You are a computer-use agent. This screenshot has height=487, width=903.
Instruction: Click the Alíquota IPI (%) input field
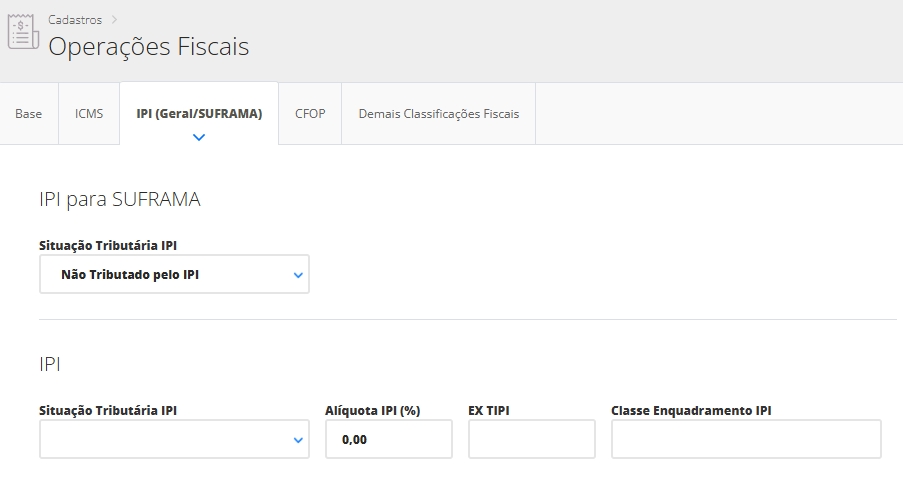(x=388, y=439)
